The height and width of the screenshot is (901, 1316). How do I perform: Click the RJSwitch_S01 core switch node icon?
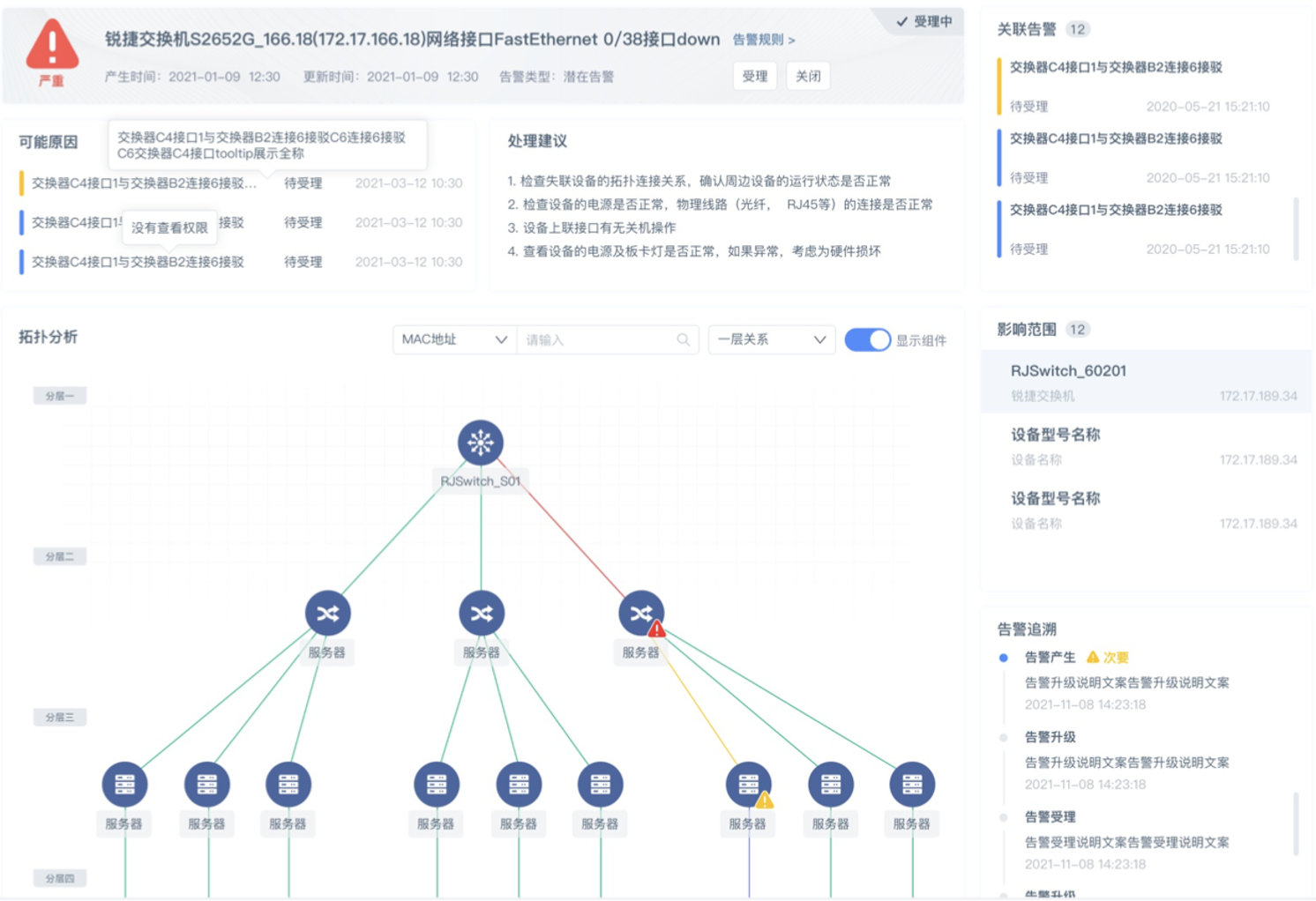480,443
